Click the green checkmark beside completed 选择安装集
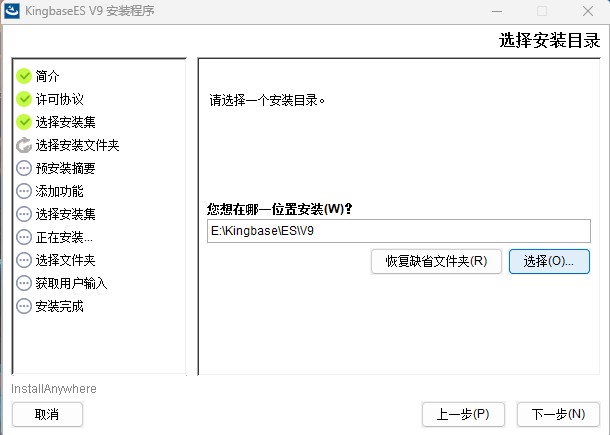 point(24,122)
